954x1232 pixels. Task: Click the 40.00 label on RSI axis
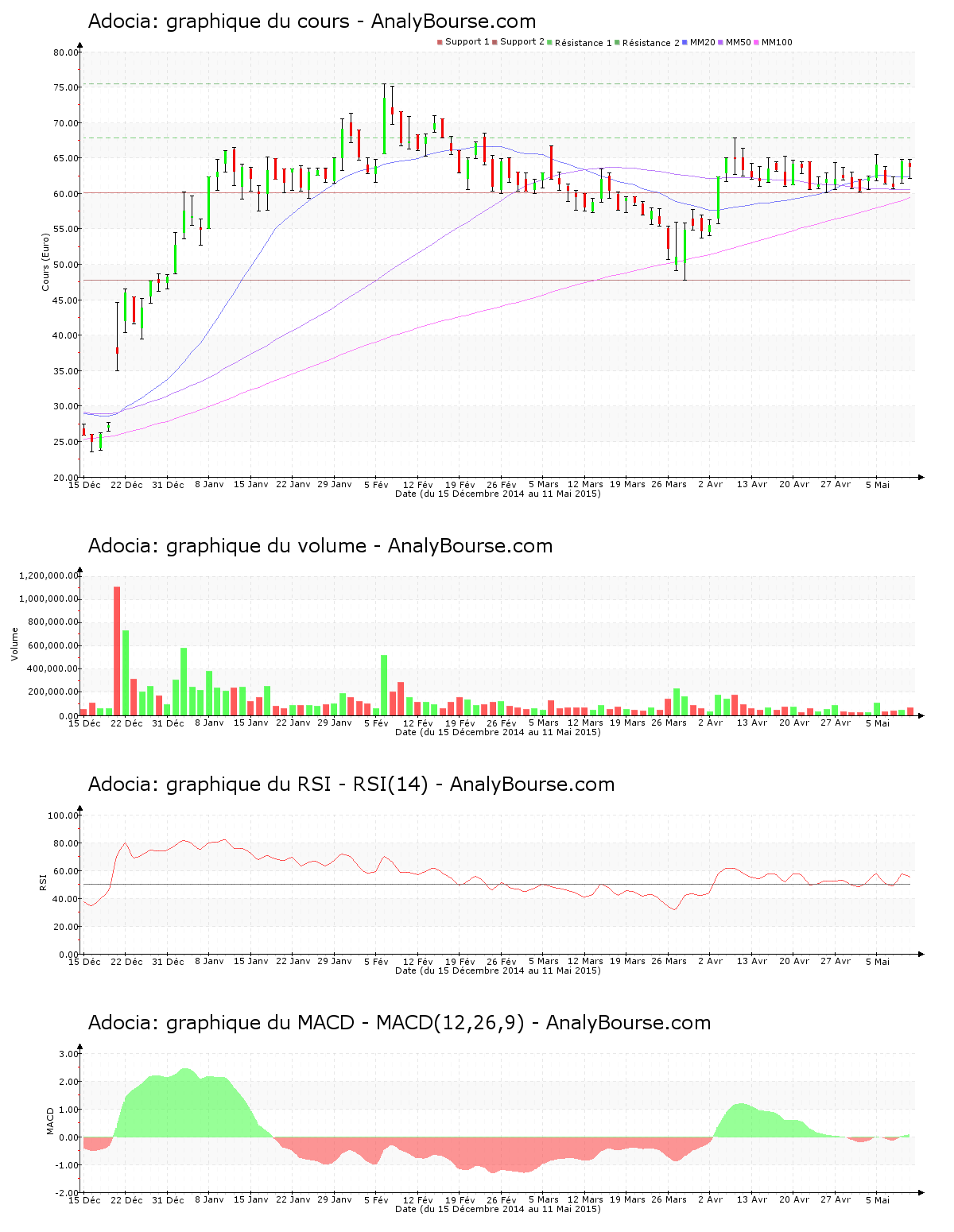[66, 899]
